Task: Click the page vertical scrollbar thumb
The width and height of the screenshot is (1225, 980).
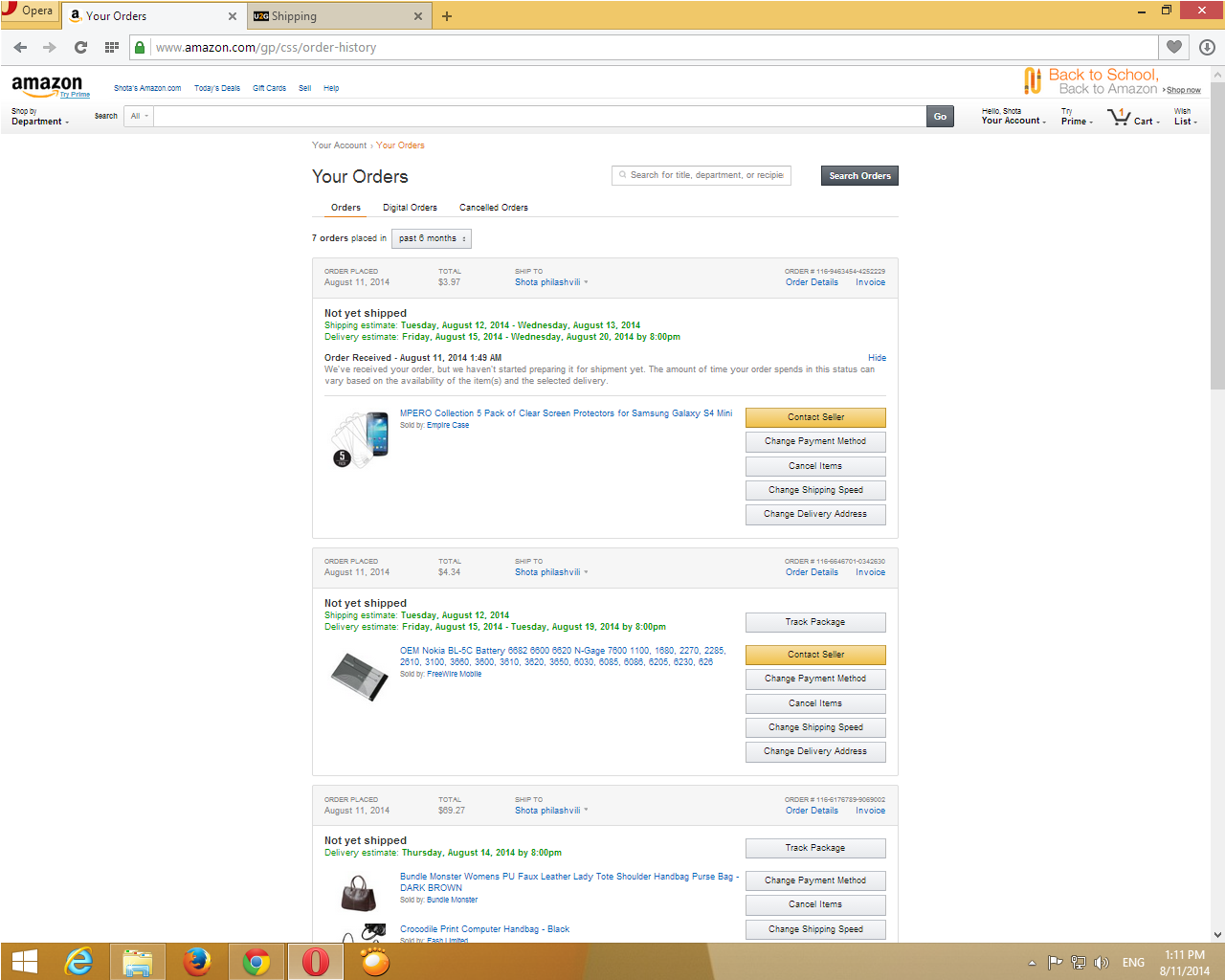Action: pyautogui.click(x=1217, y=234)
